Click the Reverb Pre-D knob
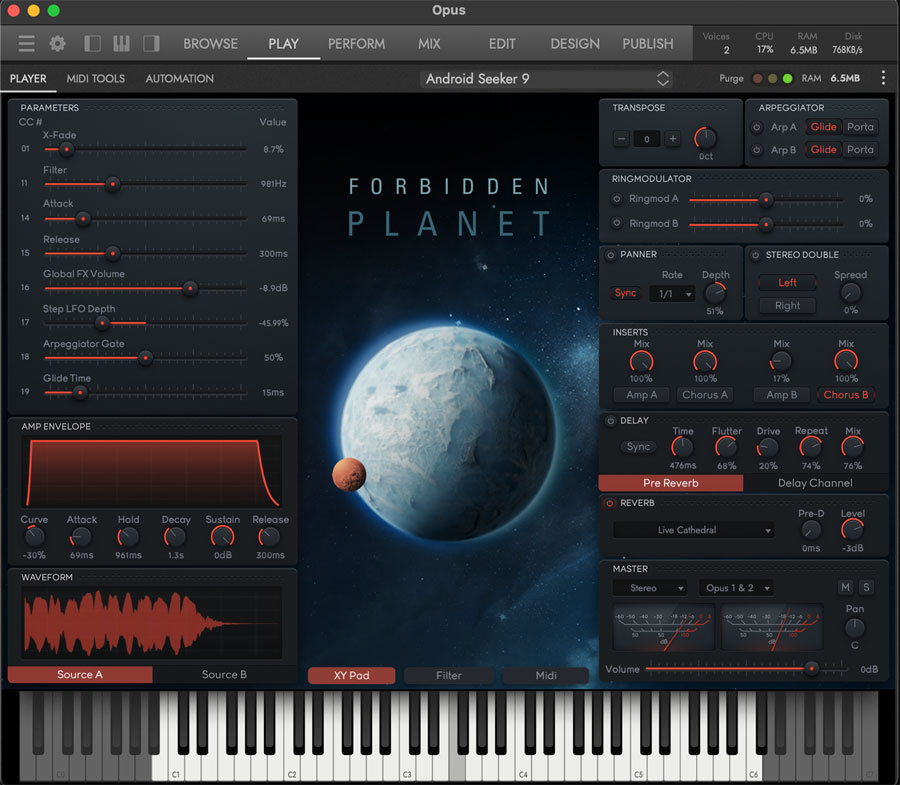900x785 pixels. [x=811, y=530]
